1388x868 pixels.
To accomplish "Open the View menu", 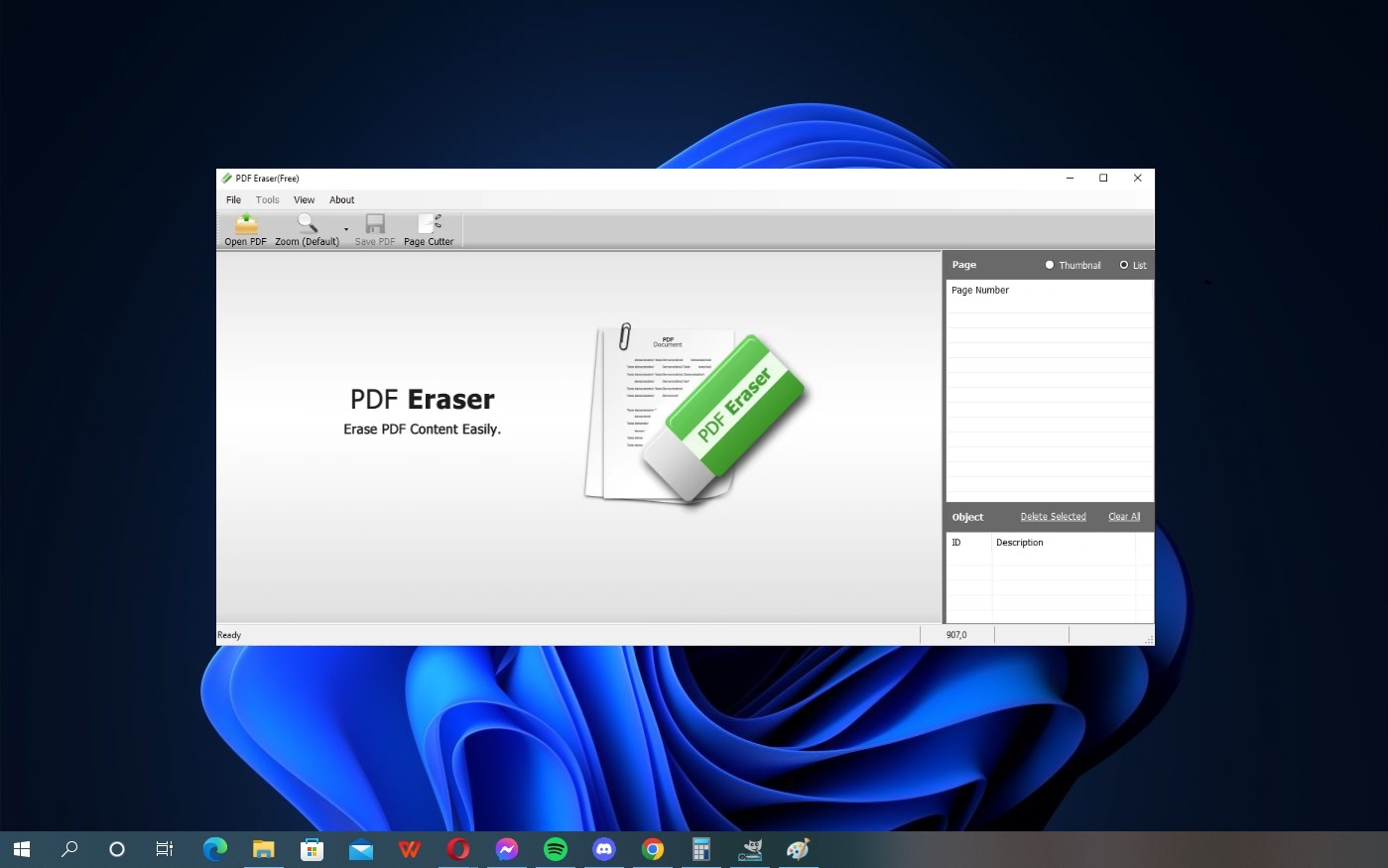I will coord(304,200).
